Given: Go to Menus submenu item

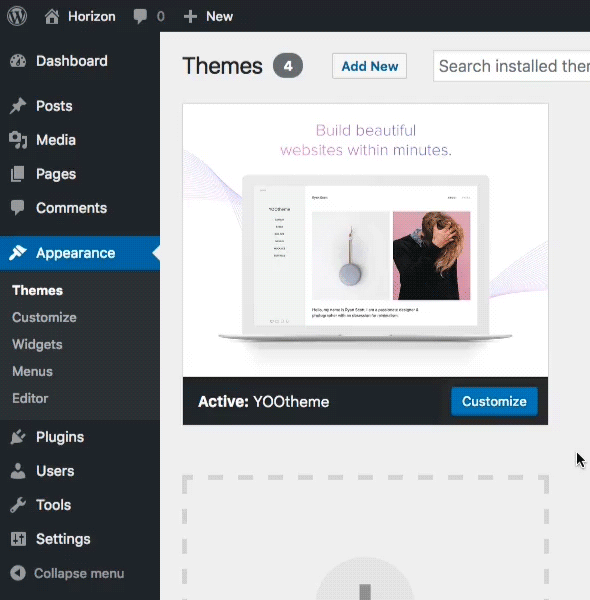Looking at the screenshot, I should click(33, 372).
